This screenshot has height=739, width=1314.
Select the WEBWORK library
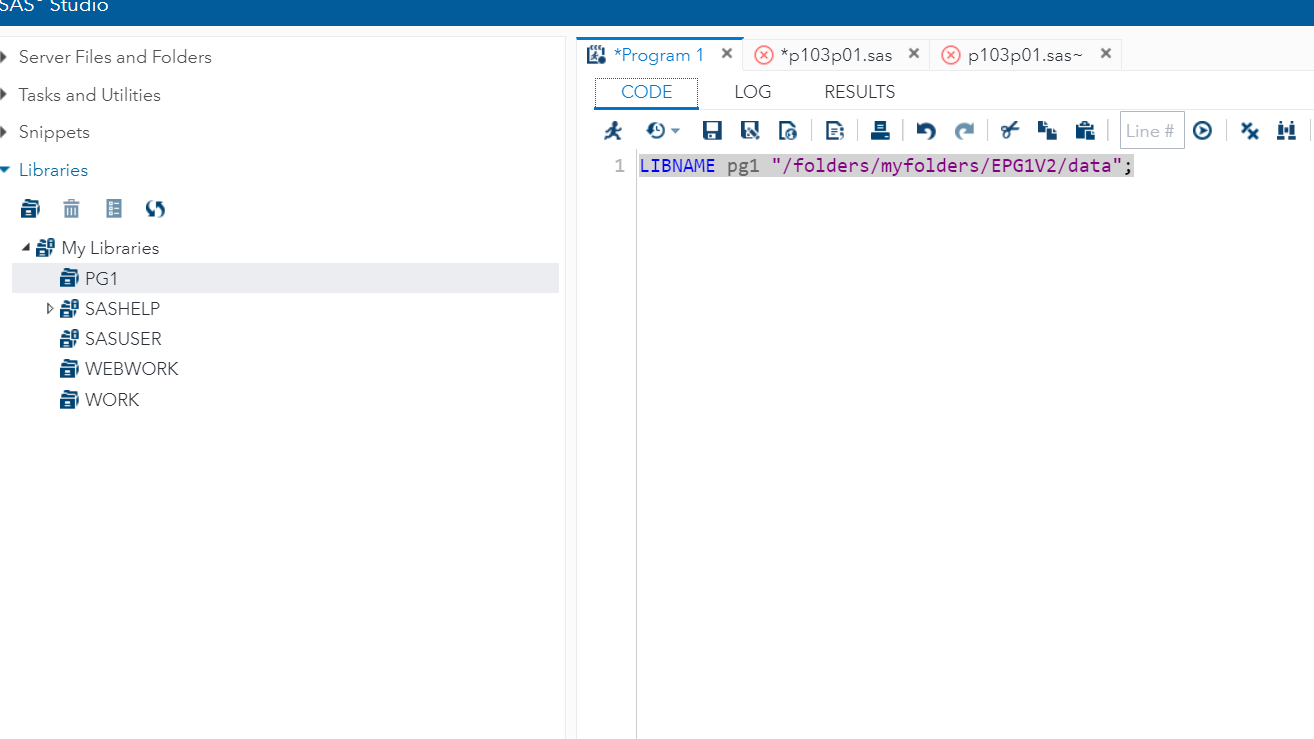coord(130,368)
